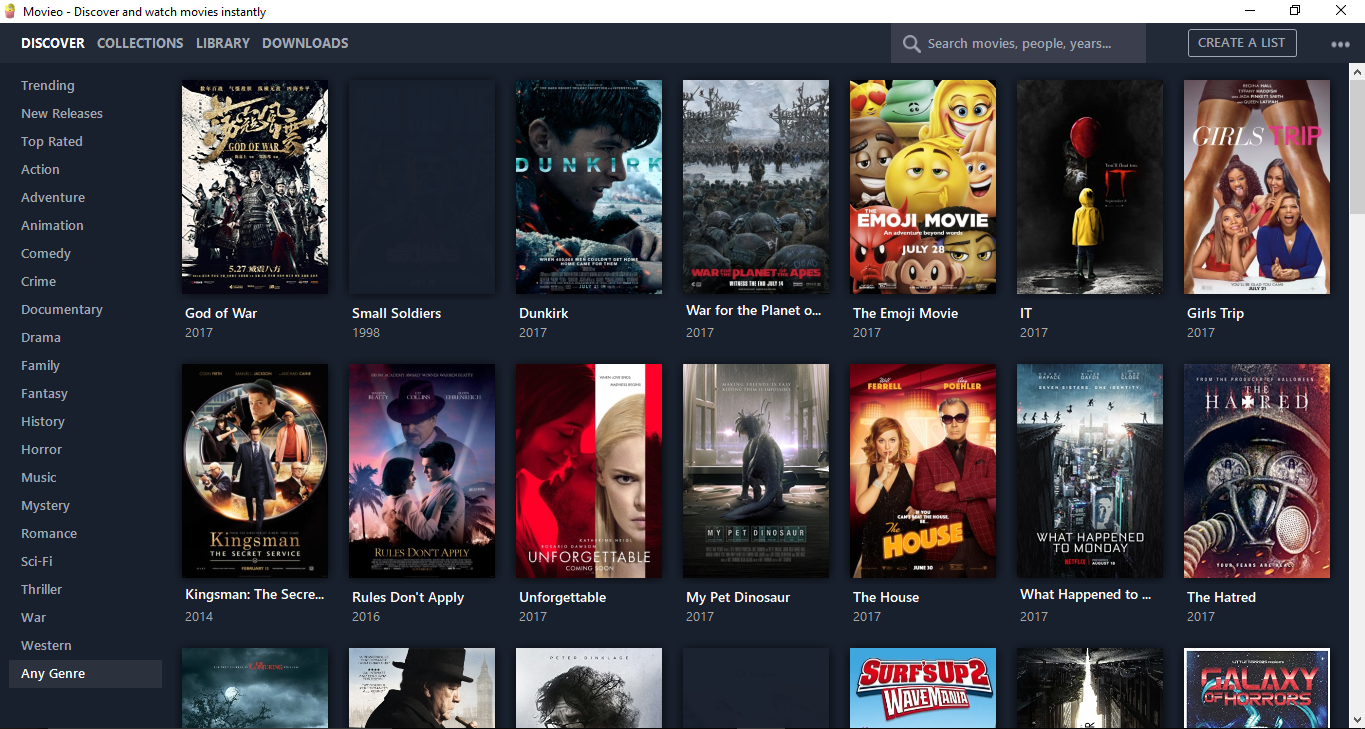The height and width of the screenshot is (729, 1365).
Task: Open The Emoji Movie poster
Action: point(922,187)
